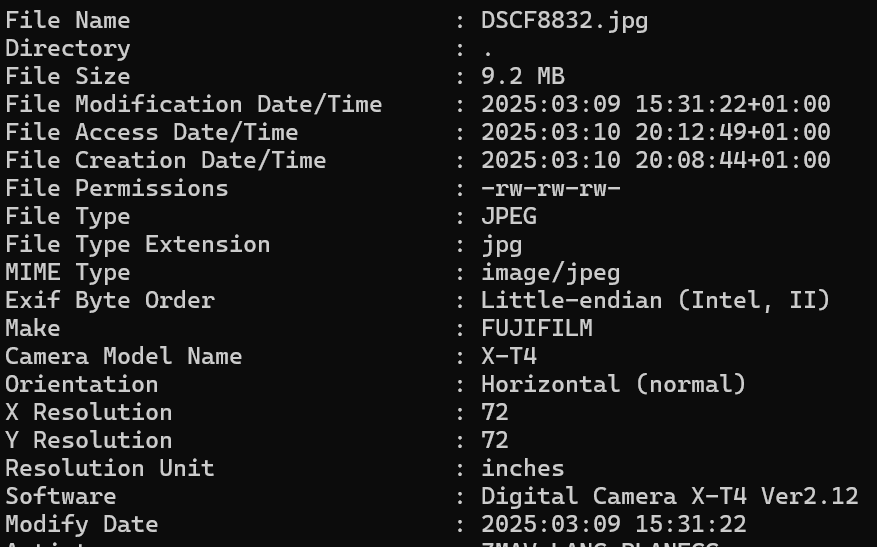This screenshot has height=547, width=877.
Task: Click the camera model value X-T4
Action: [x=508, y=356]
